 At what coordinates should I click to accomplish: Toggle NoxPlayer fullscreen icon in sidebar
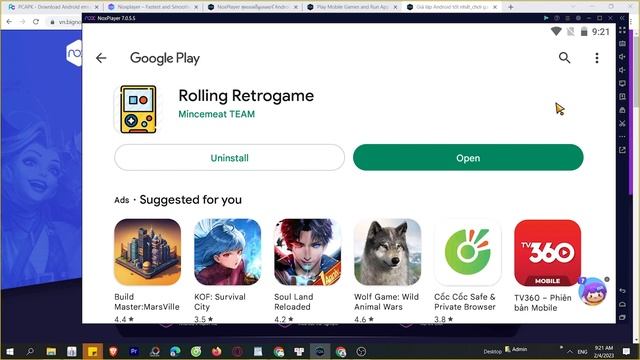click(622, 30)
